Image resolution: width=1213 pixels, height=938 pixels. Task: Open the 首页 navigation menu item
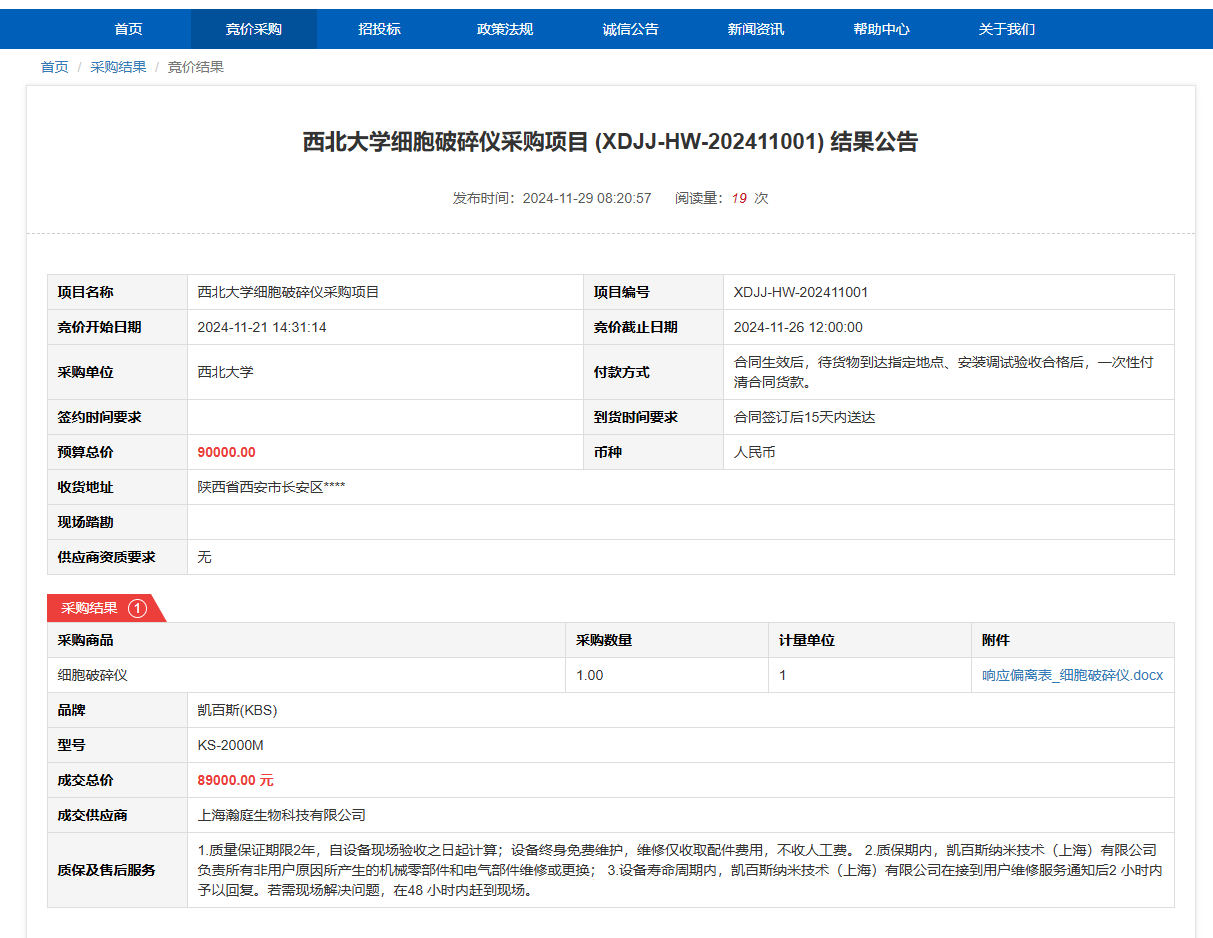tap(128, 29)
